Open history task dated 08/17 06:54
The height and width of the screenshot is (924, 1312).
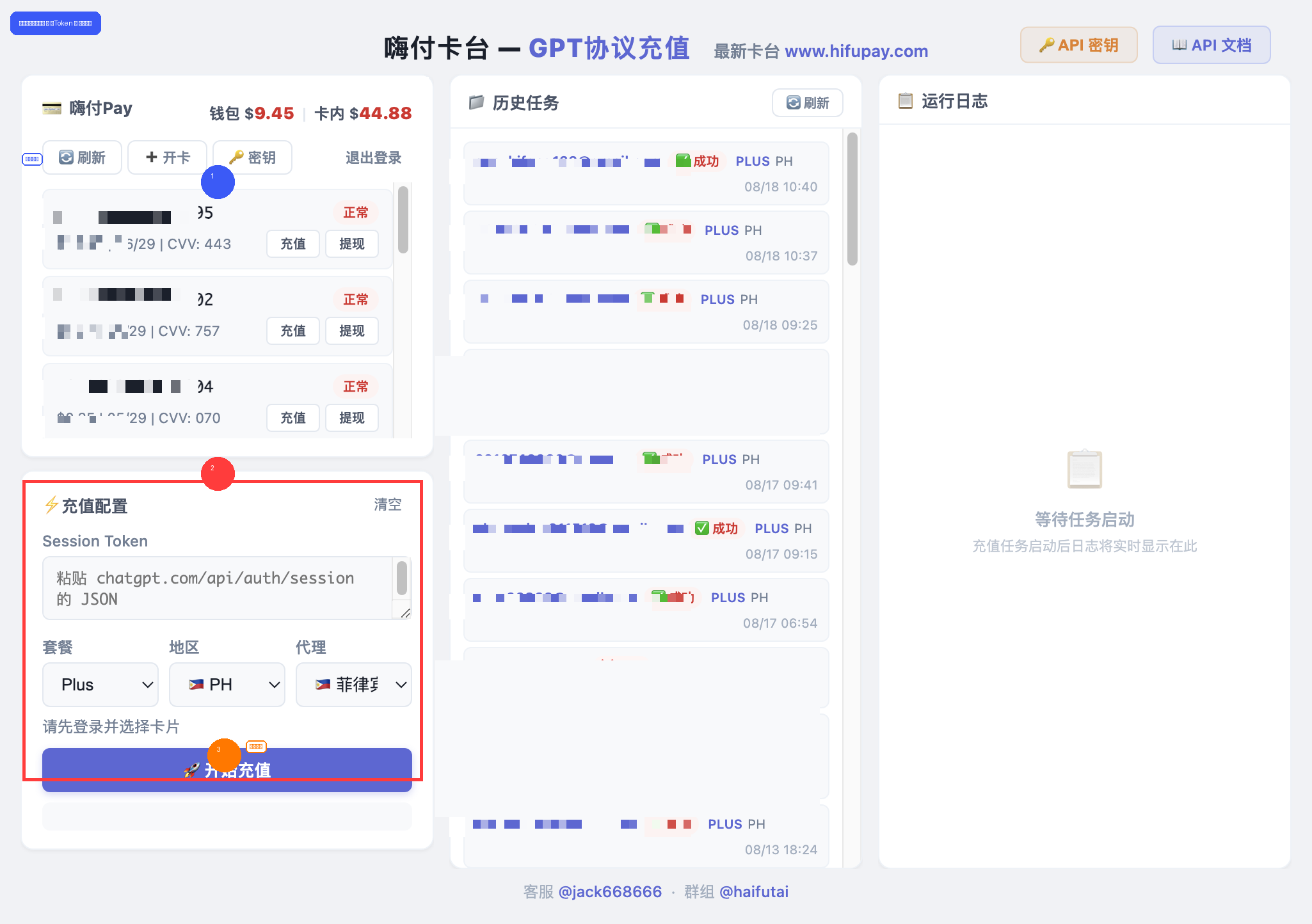coord(646,610)
